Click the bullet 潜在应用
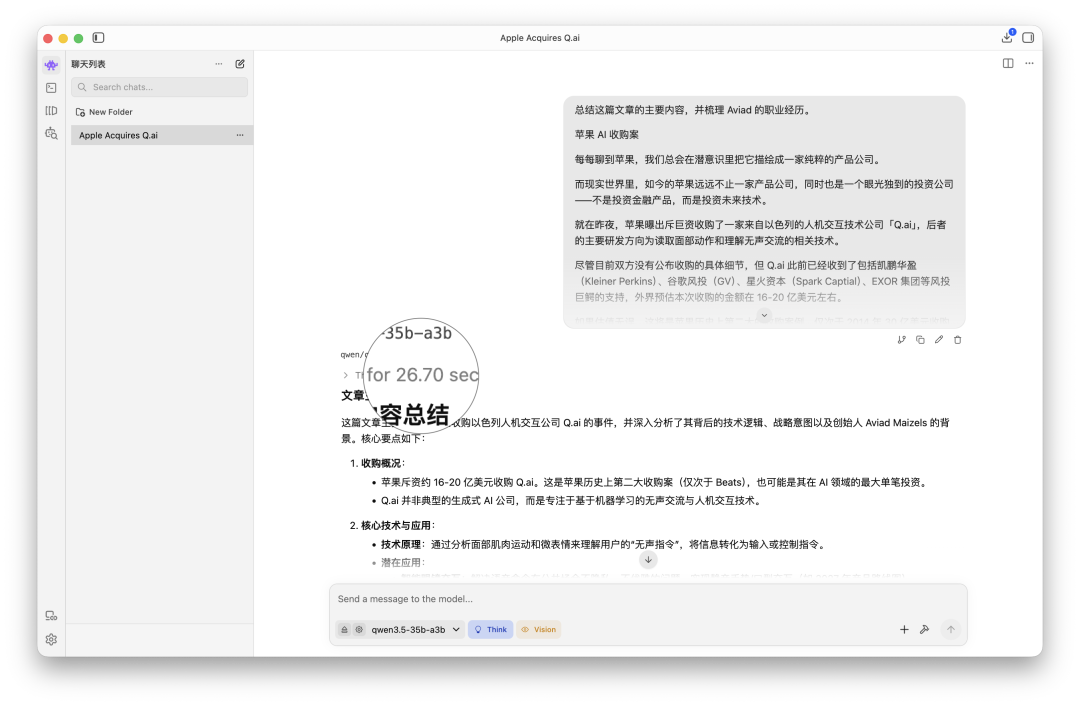Screen dimensions: 1080x706 coord(403,563)
